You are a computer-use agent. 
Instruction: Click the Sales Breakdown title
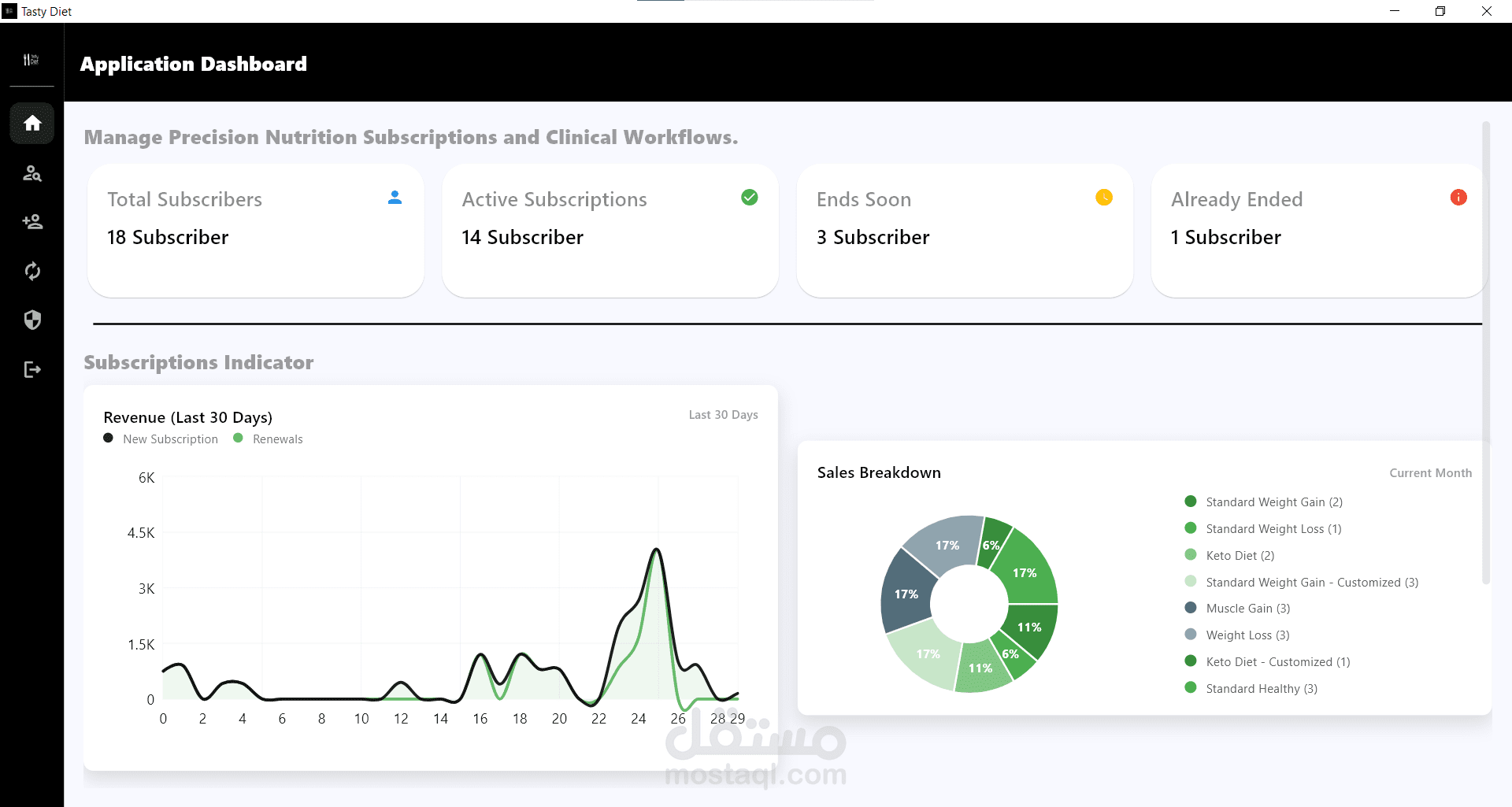click(x=879, y=472)
